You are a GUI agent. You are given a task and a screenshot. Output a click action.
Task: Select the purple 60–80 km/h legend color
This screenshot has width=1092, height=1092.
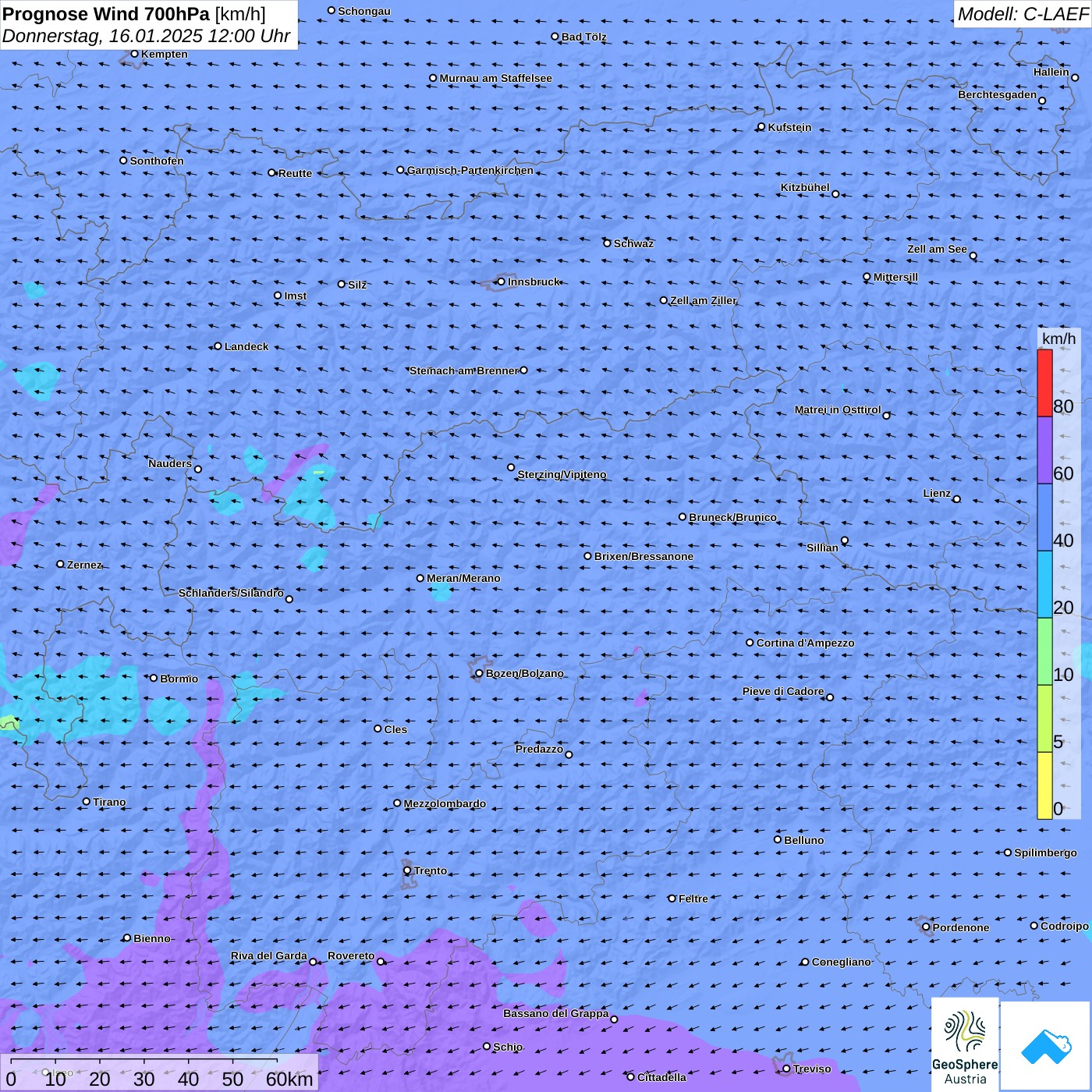(1044, 451)
